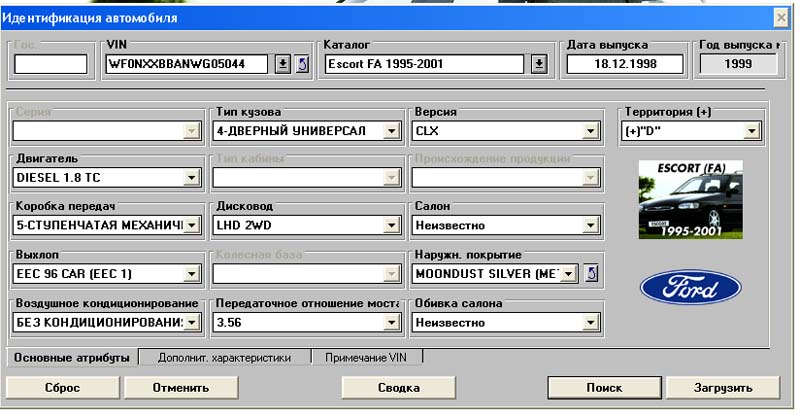Switch to Дополнит. характеристики tab
Image resolution: width=800 pixels, height=416 pixels.
225,357
